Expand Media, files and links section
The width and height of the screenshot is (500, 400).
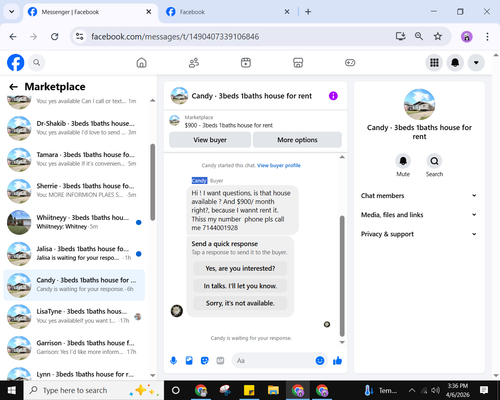[419, 215]
